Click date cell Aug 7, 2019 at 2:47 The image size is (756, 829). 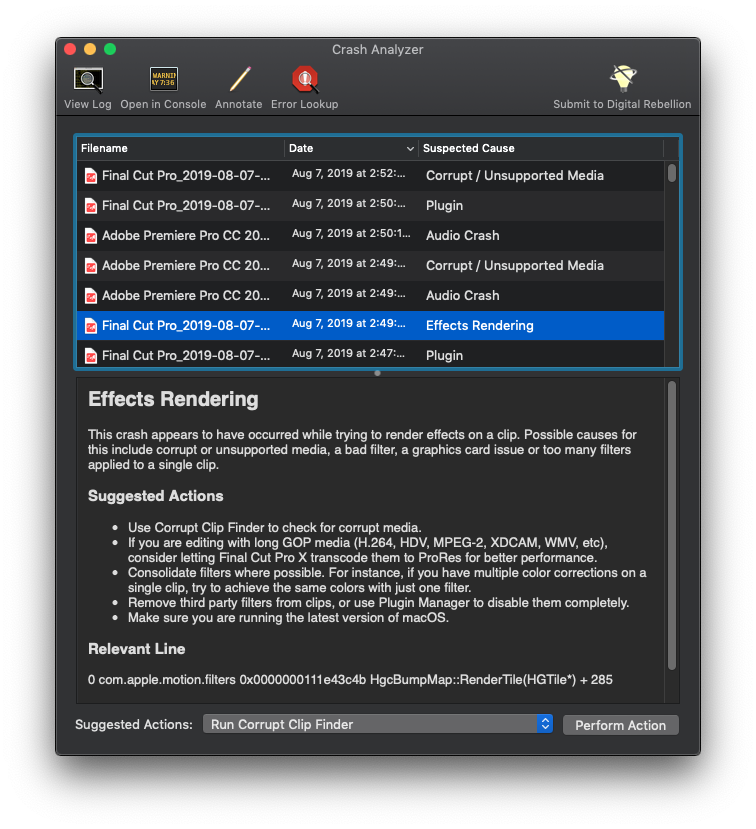349,354
